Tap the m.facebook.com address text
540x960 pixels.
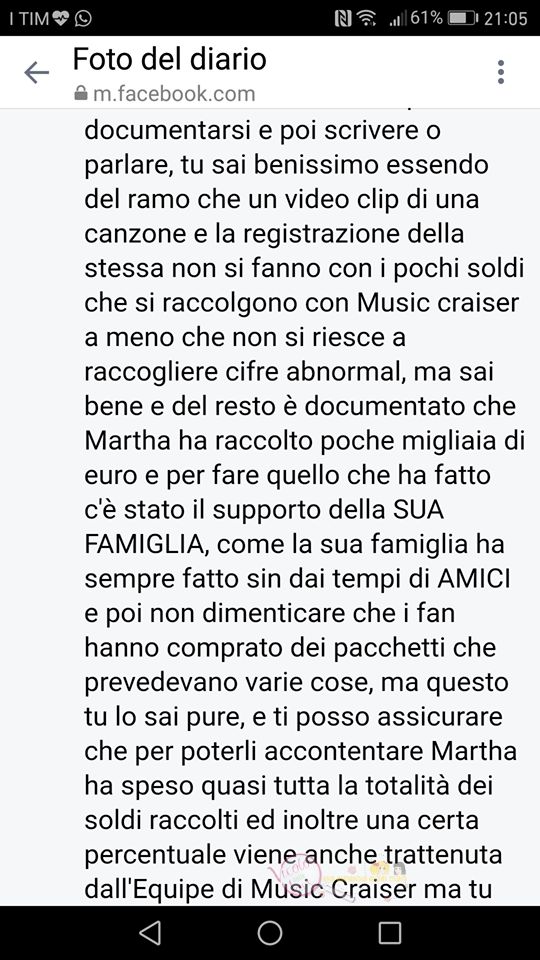(174, 94)
